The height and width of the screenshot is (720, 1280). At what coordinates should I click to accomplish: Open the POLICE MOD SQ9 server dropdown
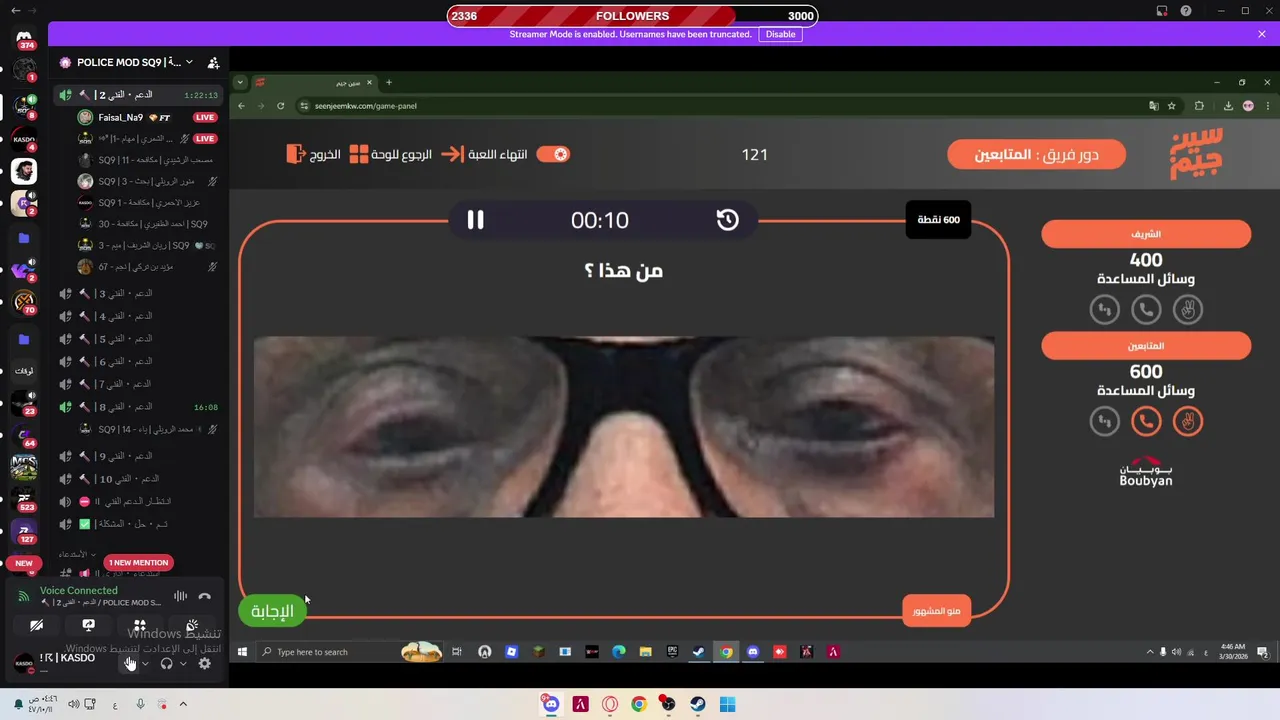coord(189,62)
